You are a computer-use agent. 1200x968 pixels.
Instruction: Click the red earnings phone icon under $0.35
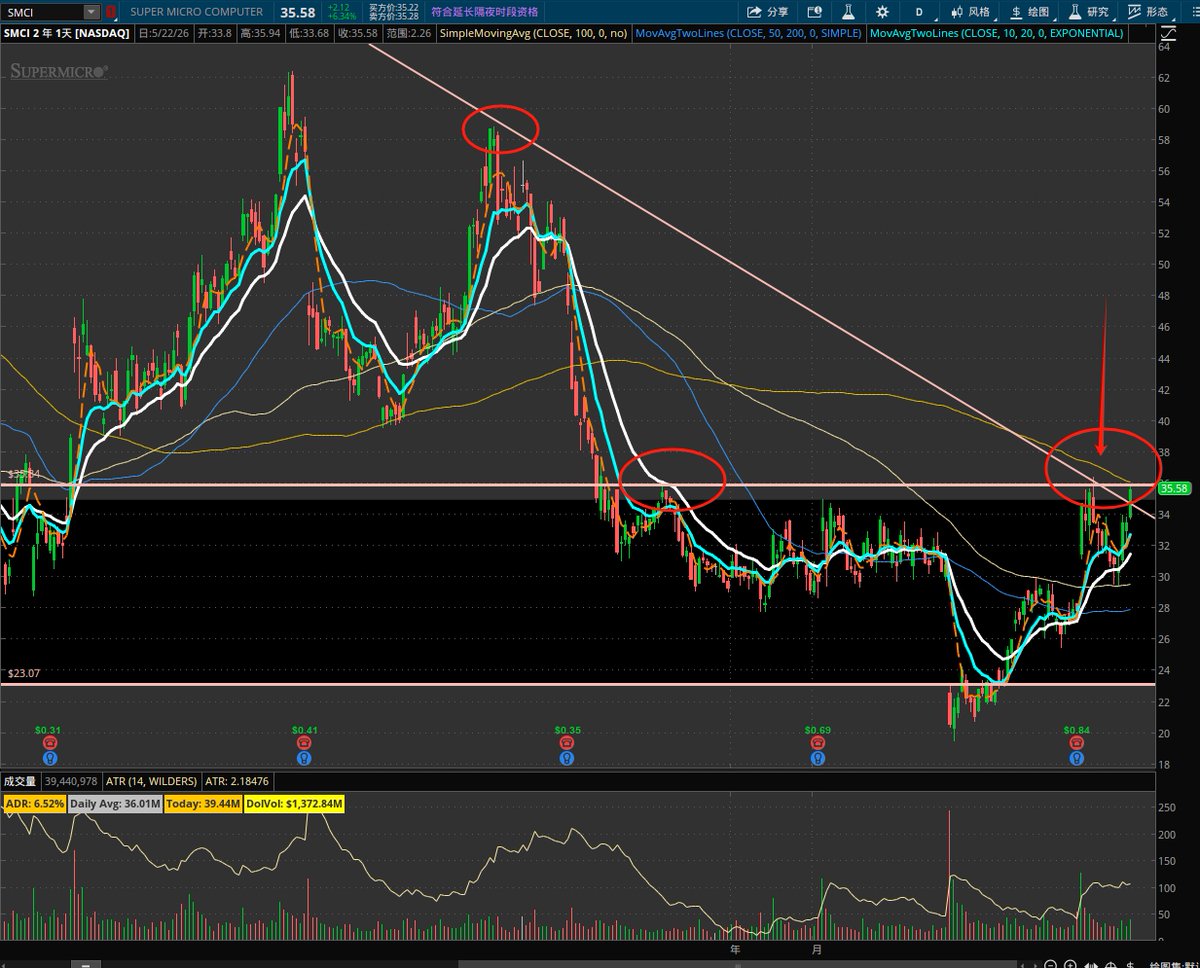567,743
